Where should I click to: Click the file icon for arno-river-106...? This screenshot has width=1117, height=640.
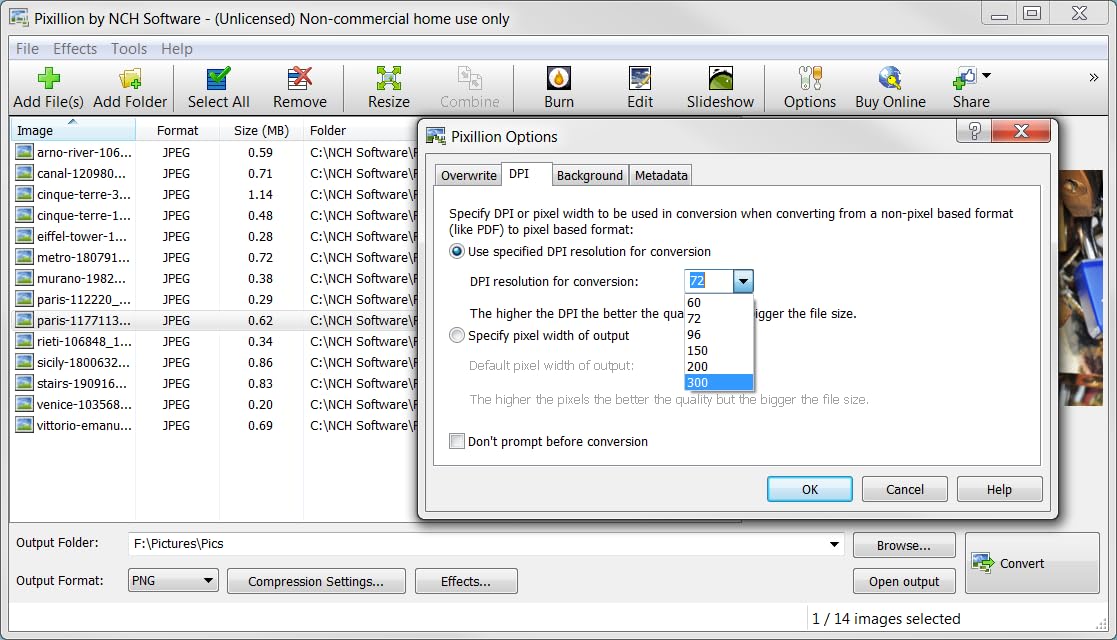[x=24, y=152]
